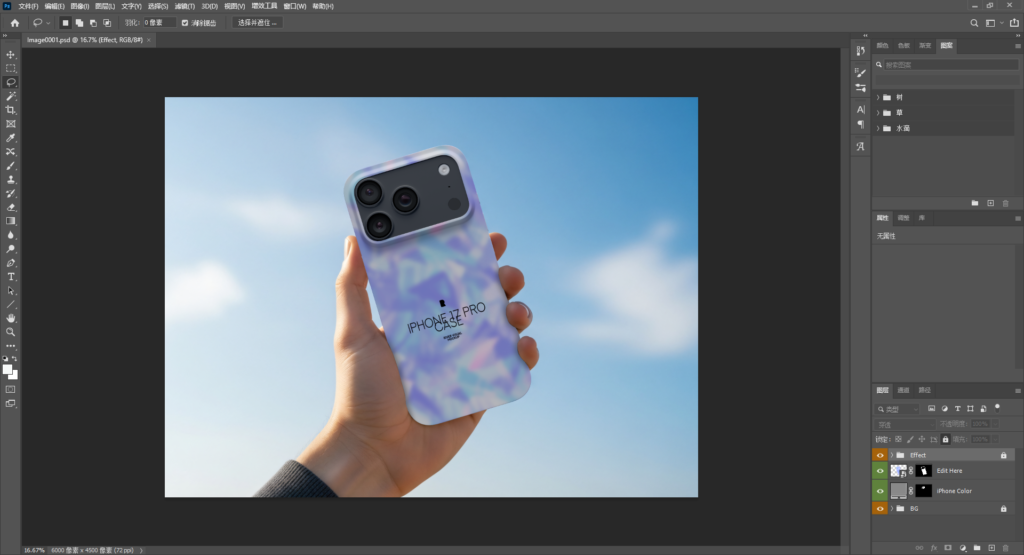
Task: Expand the 草 pattern folder
Action: tap(878, 113)
